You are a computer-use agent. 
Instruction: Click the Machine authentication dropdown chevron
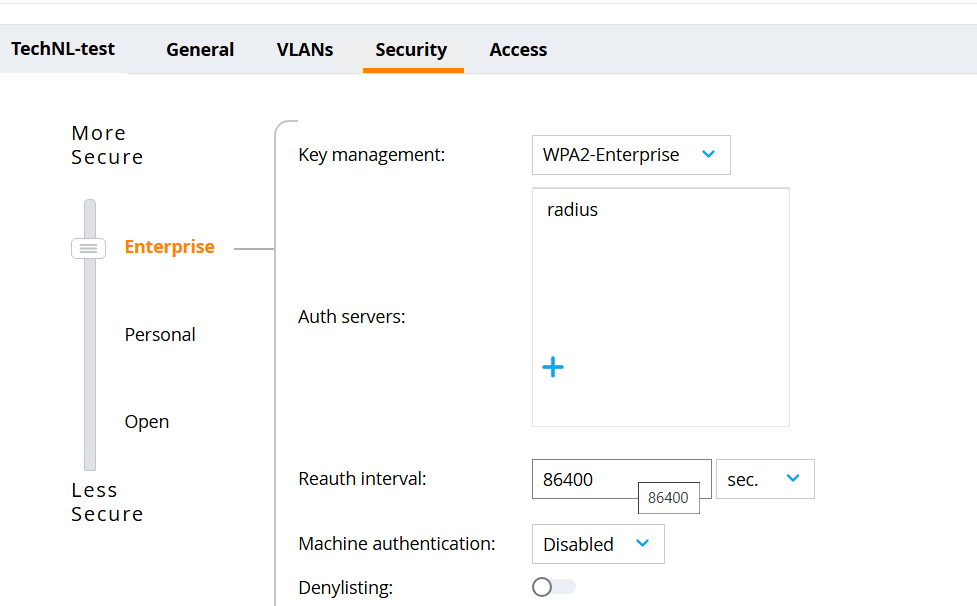click(x=643, y=543)
